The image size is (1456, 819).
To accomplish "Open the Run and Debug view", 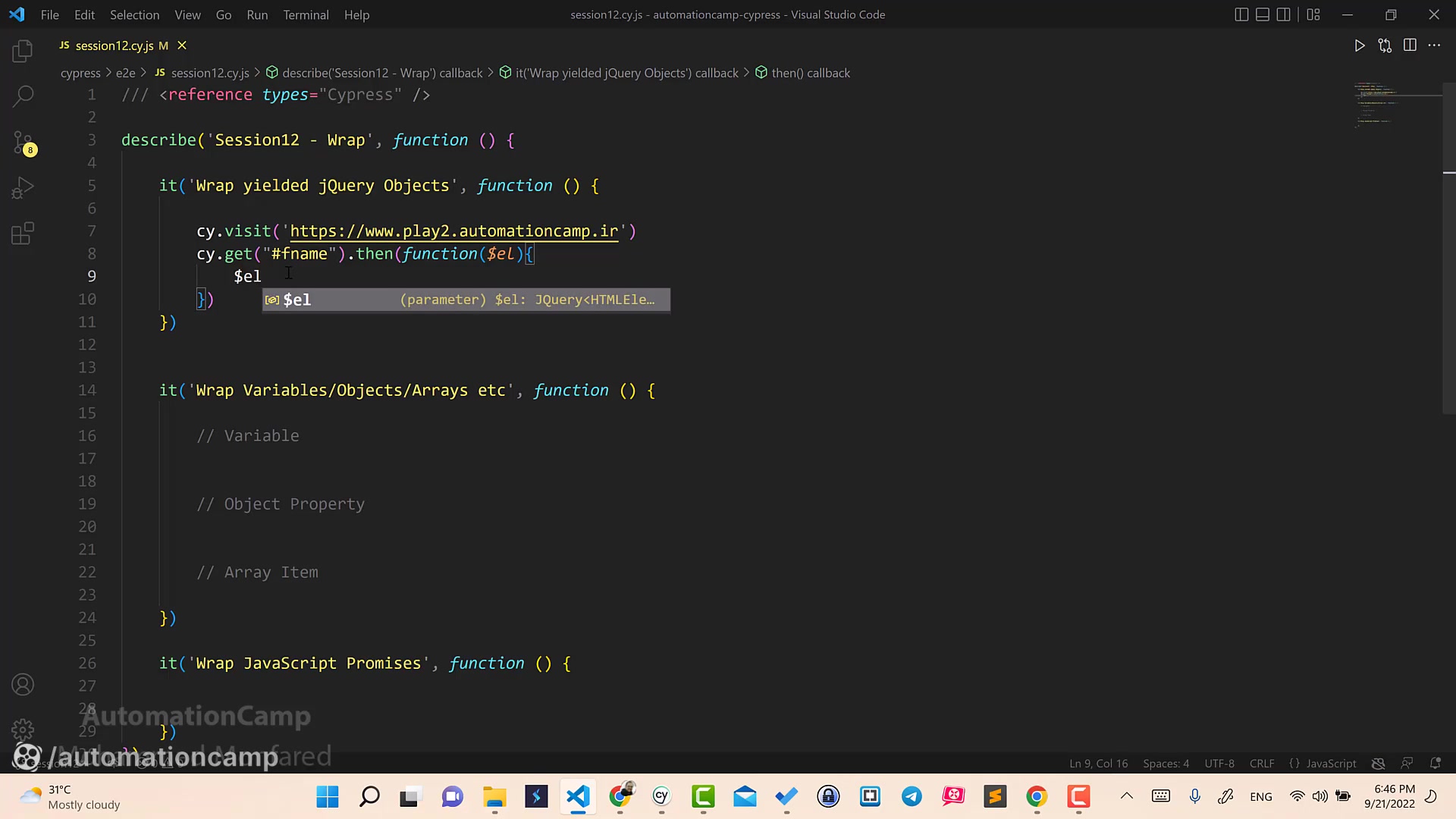I will pos(23,187).
